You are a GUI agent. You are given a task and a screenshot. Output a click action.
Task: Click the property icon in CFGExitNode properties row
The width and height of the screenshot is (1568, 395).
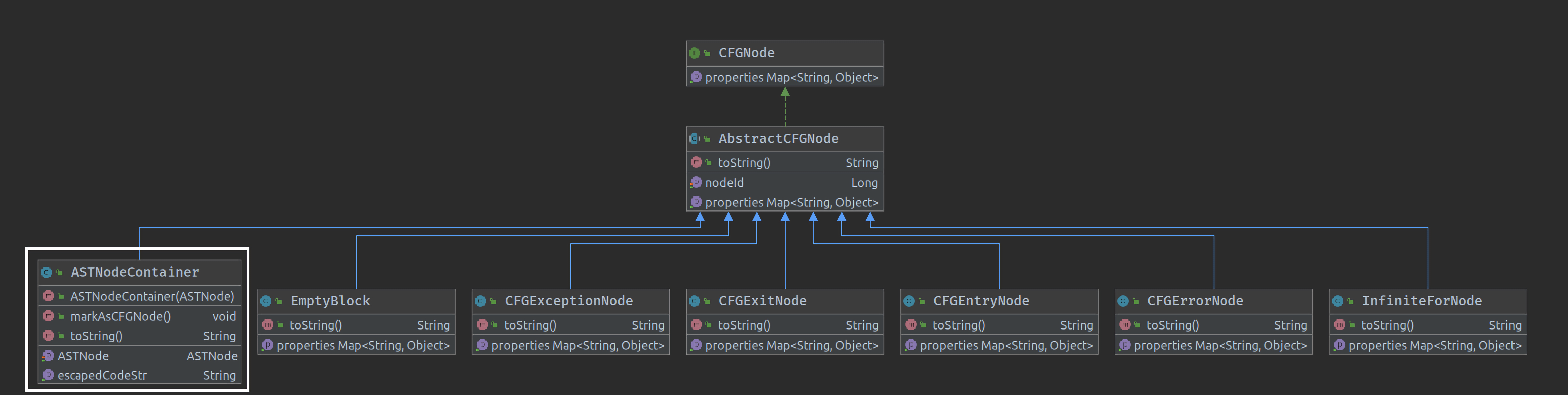(696, 345)
